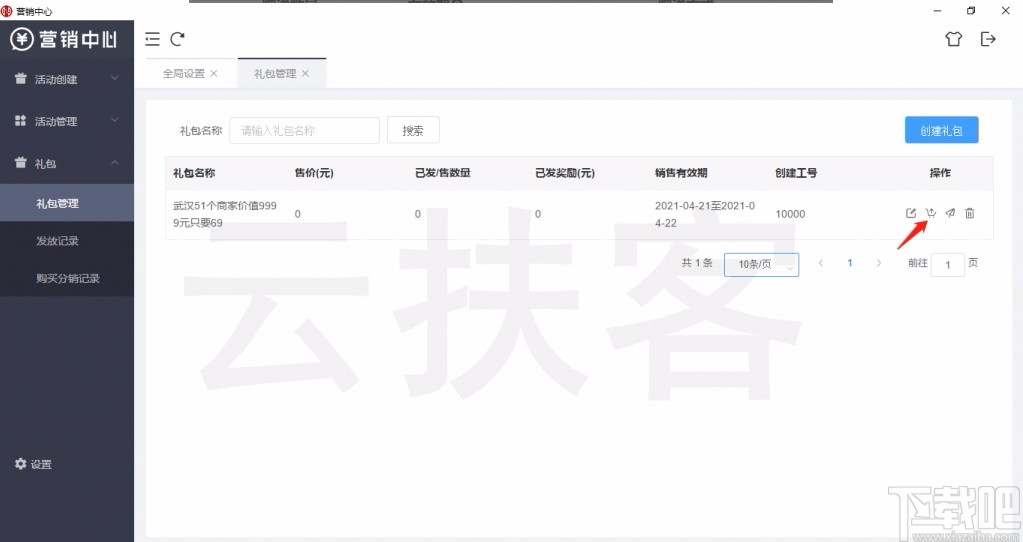This screenshot has width=1023, height=542.
Task: Go to the previous page arrow
Action: 821,263
